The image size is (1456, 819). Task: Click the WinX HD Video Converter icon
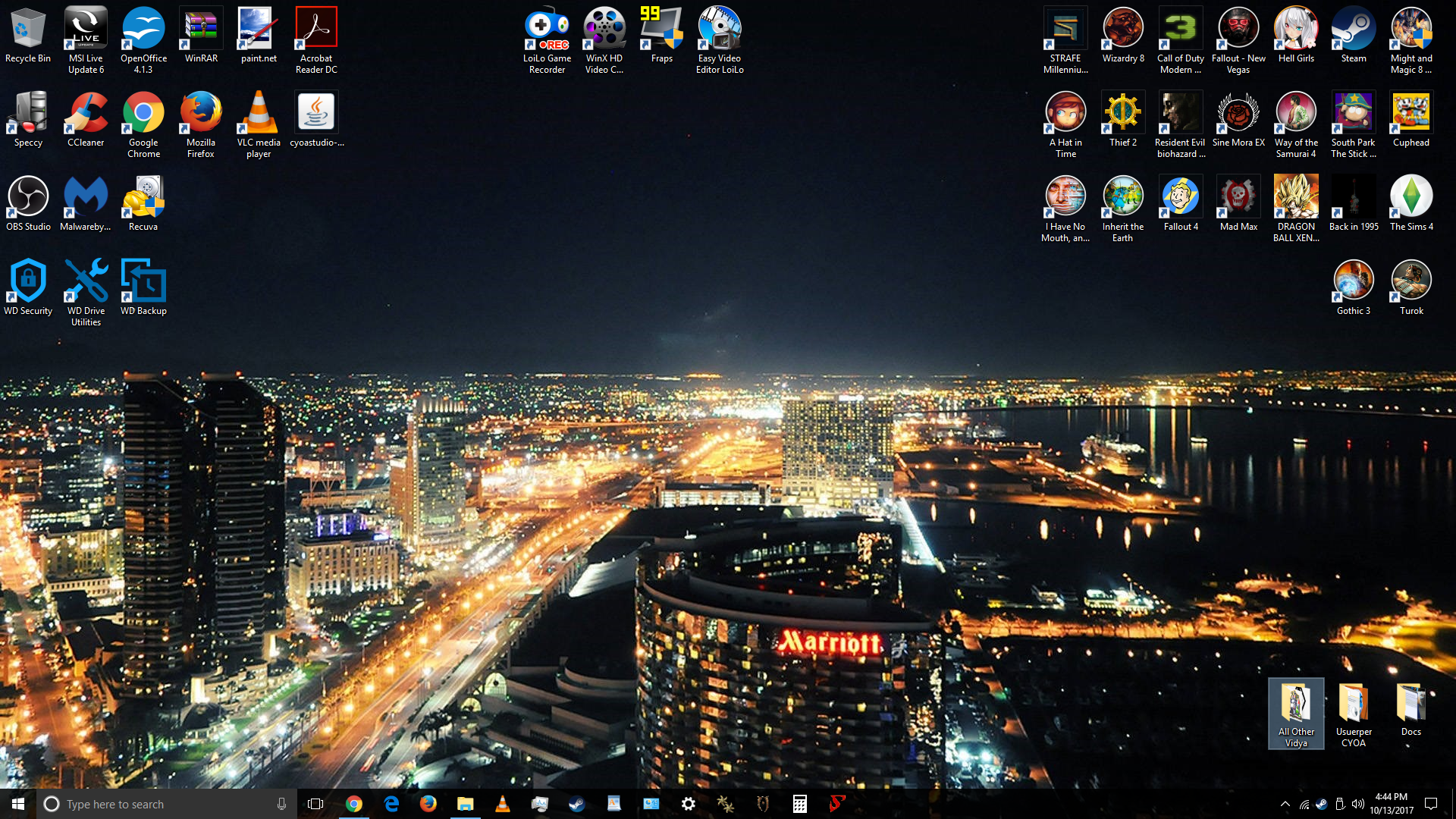(604, 41)
